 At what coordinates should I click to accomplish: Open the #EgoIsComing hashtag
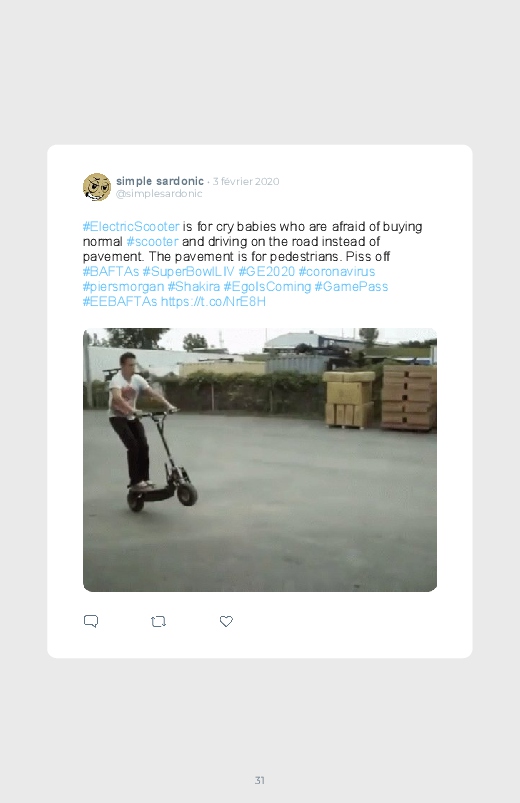point(267,286)
